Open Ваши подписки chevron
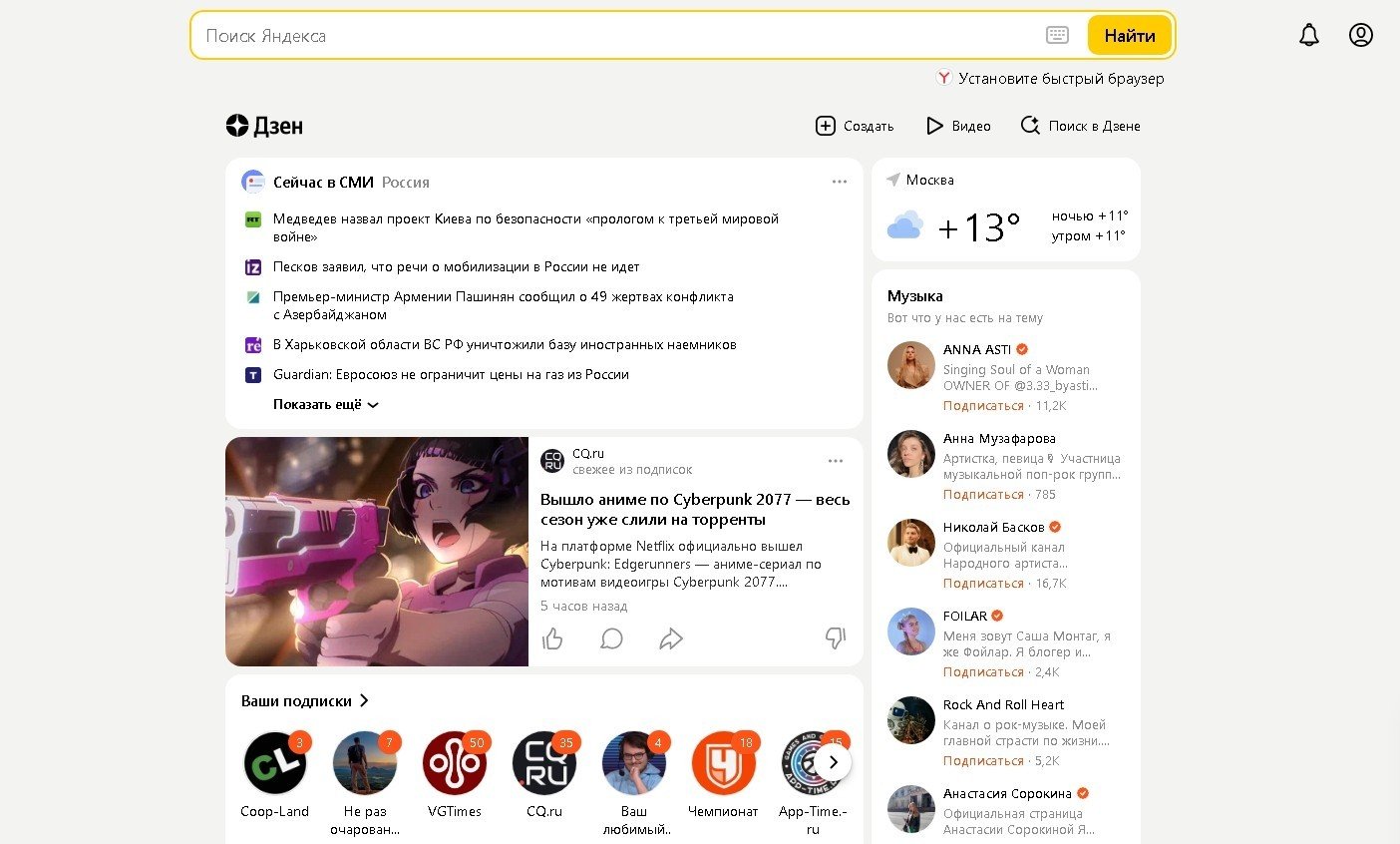This screenshot has height=844, width=1400. click(364, 700)
